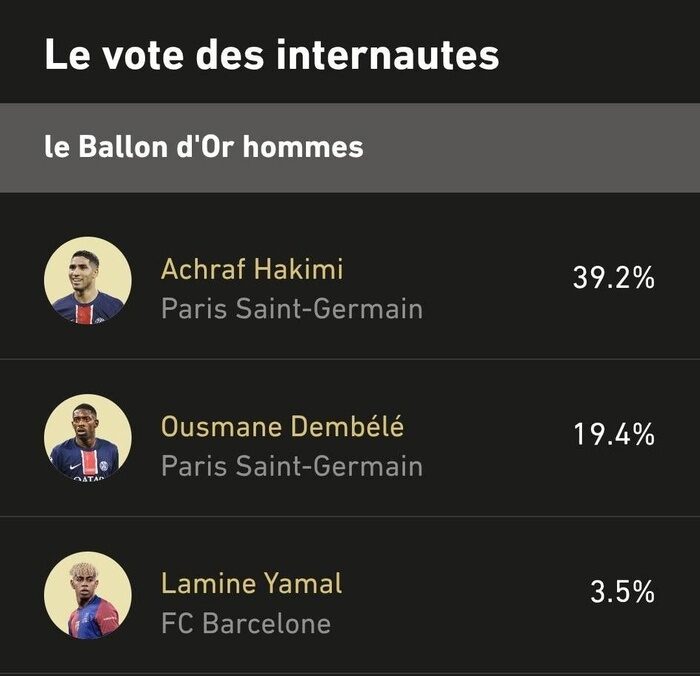
Task: Click Achraf Hakimi's round player photo
Action: click(x=88, y=280)
